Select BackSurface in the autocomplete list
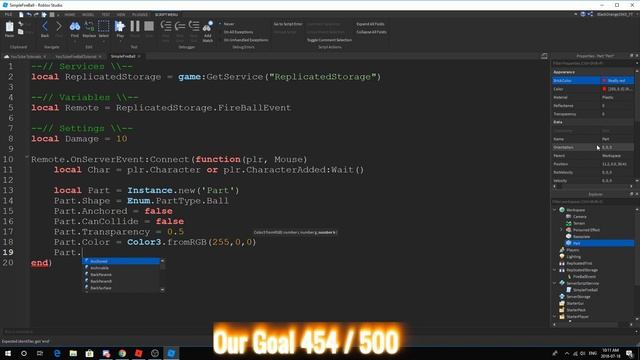This screenshot has width=640, height=360. point(121,288)
